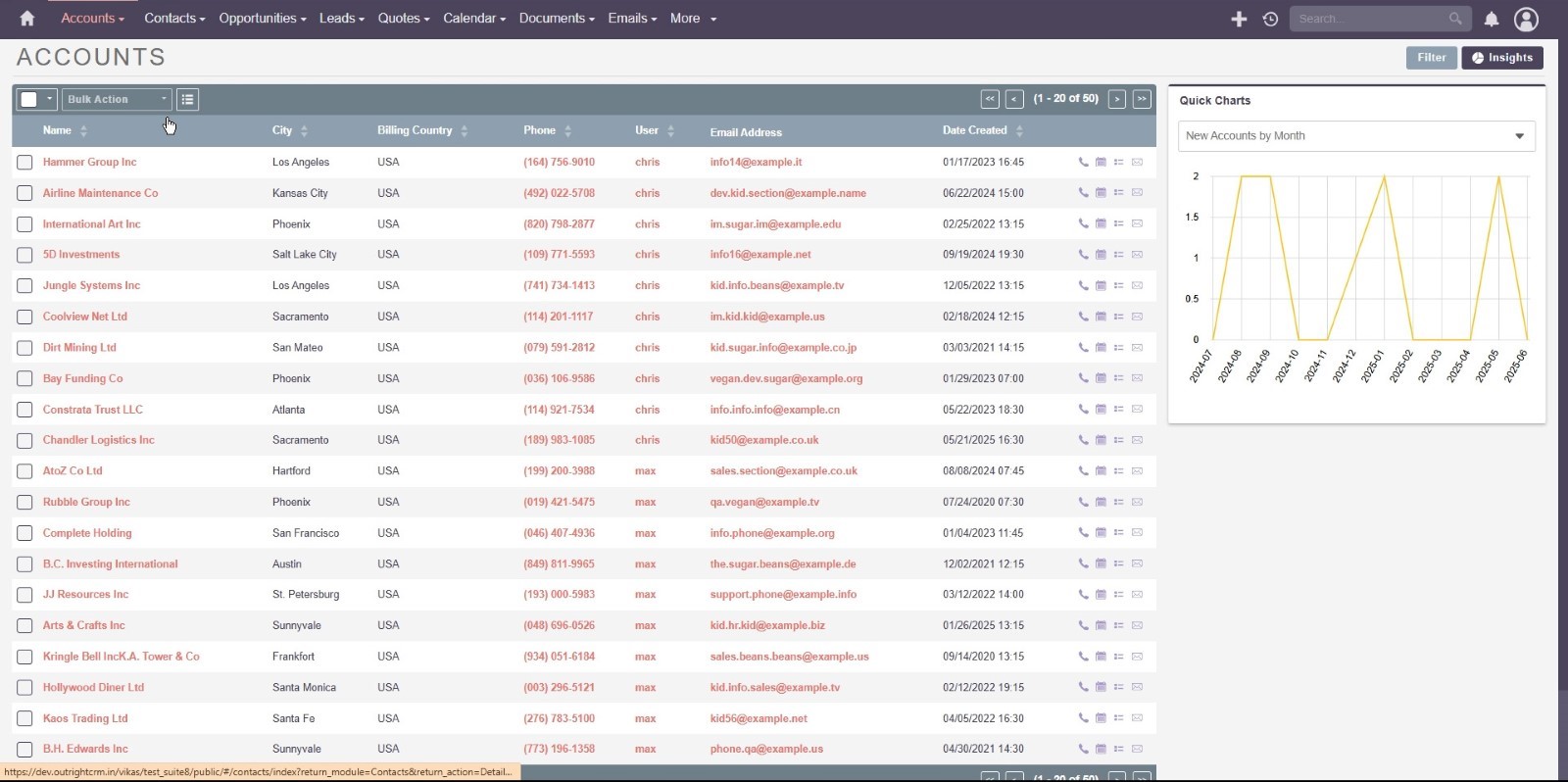1568x782 pixels.
Task: Schedule meeting for Constrata Trust LLC
Action: (x=1101, y=410)
